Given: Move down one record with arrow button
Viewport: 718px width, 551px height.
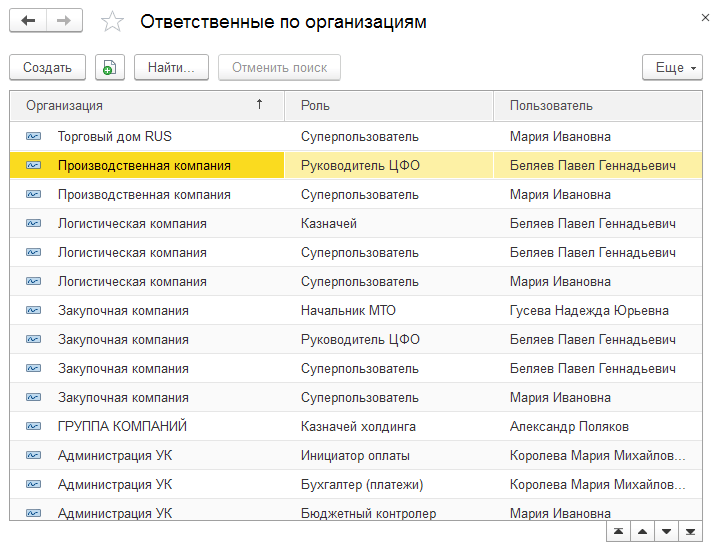Looking at the screenshot, I should point(666,531).
